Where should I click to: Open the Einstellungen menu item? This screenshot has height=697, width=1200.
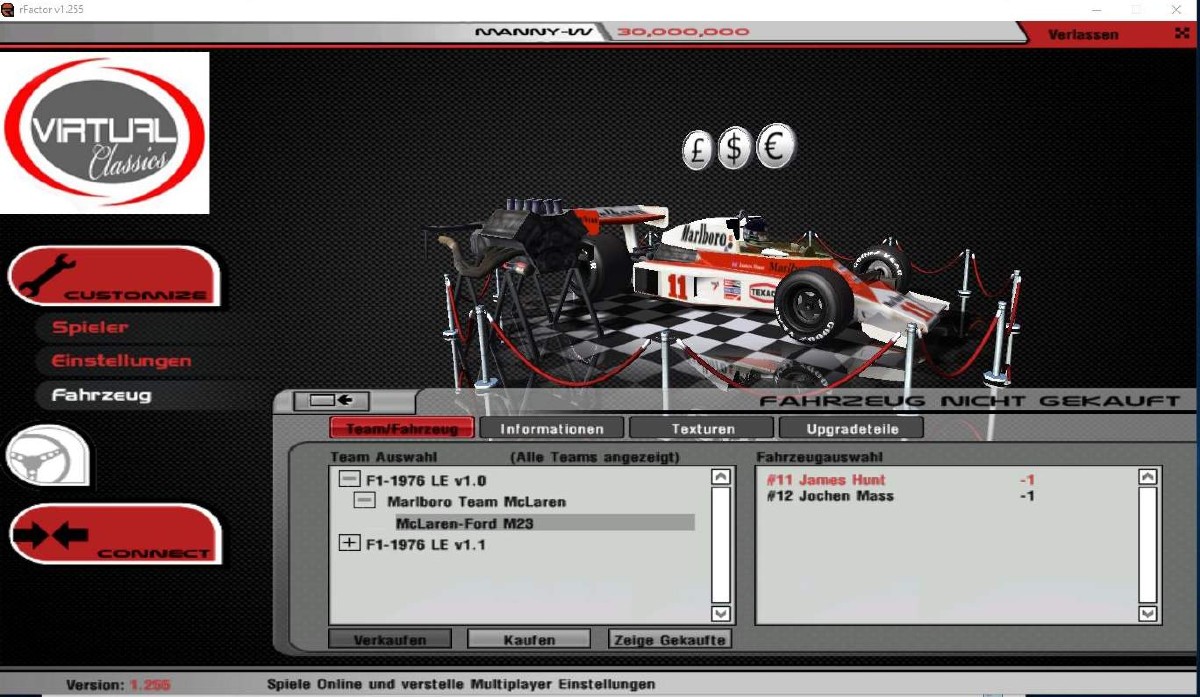[121, 361]
